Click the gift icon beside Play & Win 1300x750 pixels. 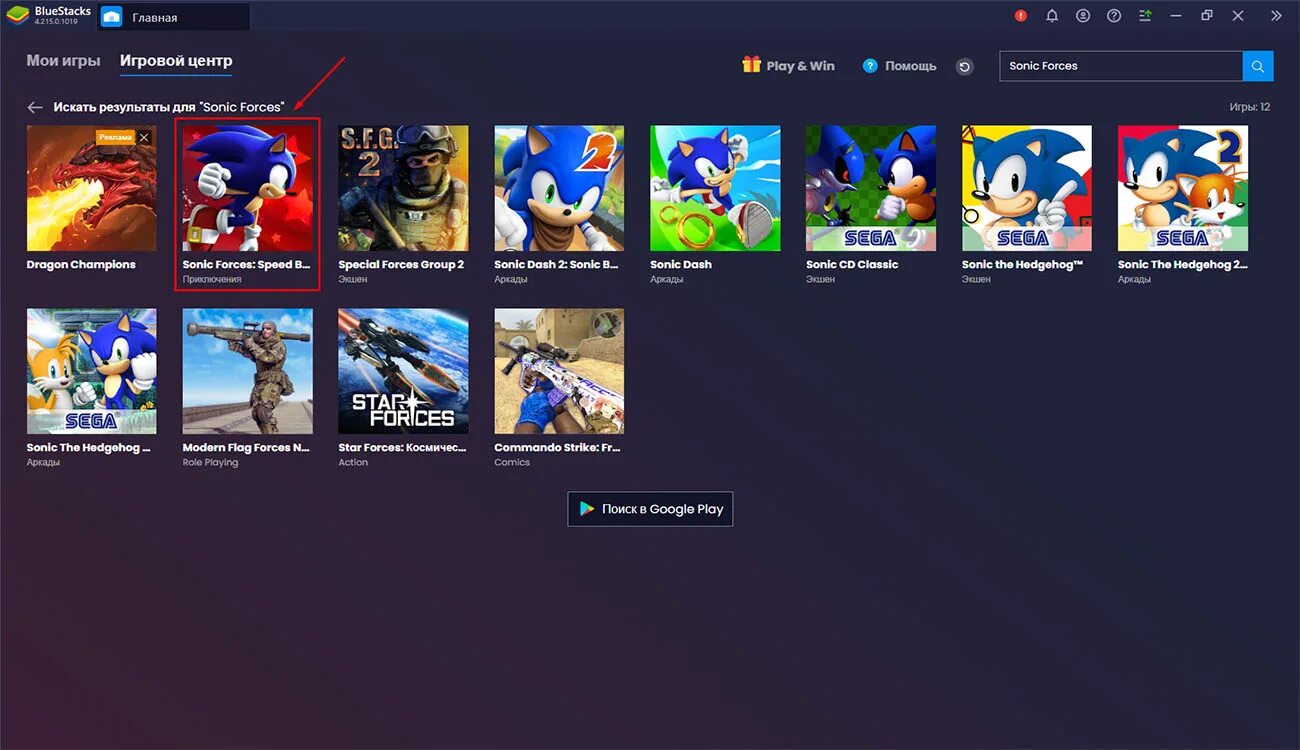click(751, 65)
